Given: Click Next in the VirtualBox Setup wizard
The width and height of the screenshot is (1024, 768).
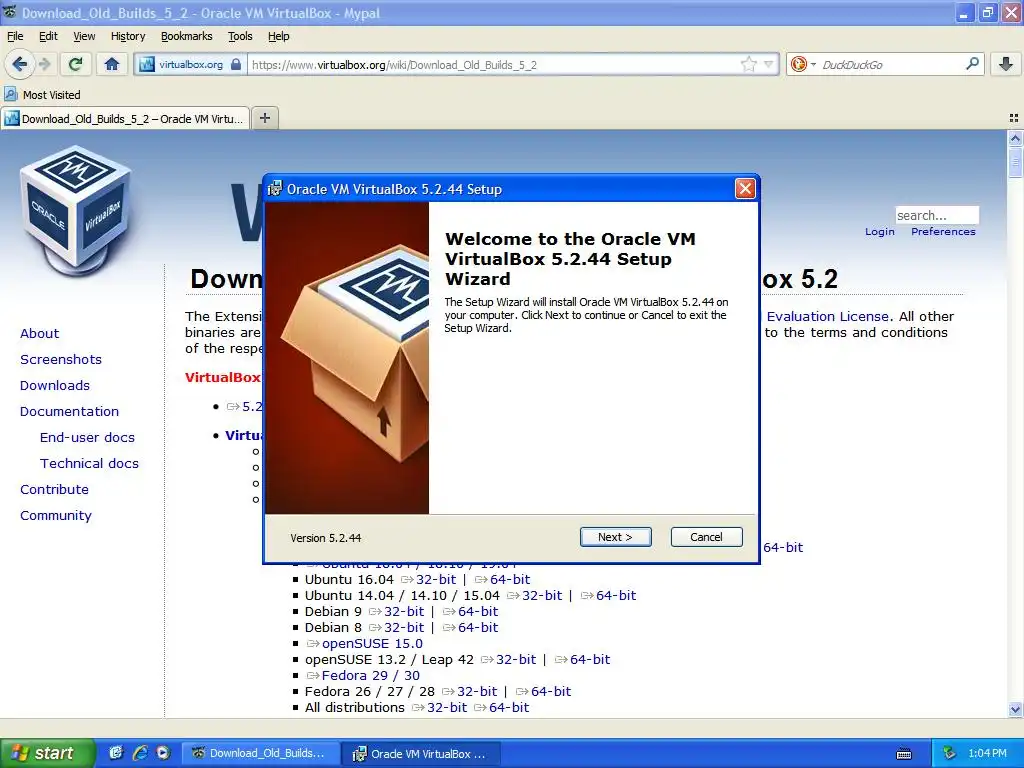Looking at the screenshot, I should pos(615,537).
